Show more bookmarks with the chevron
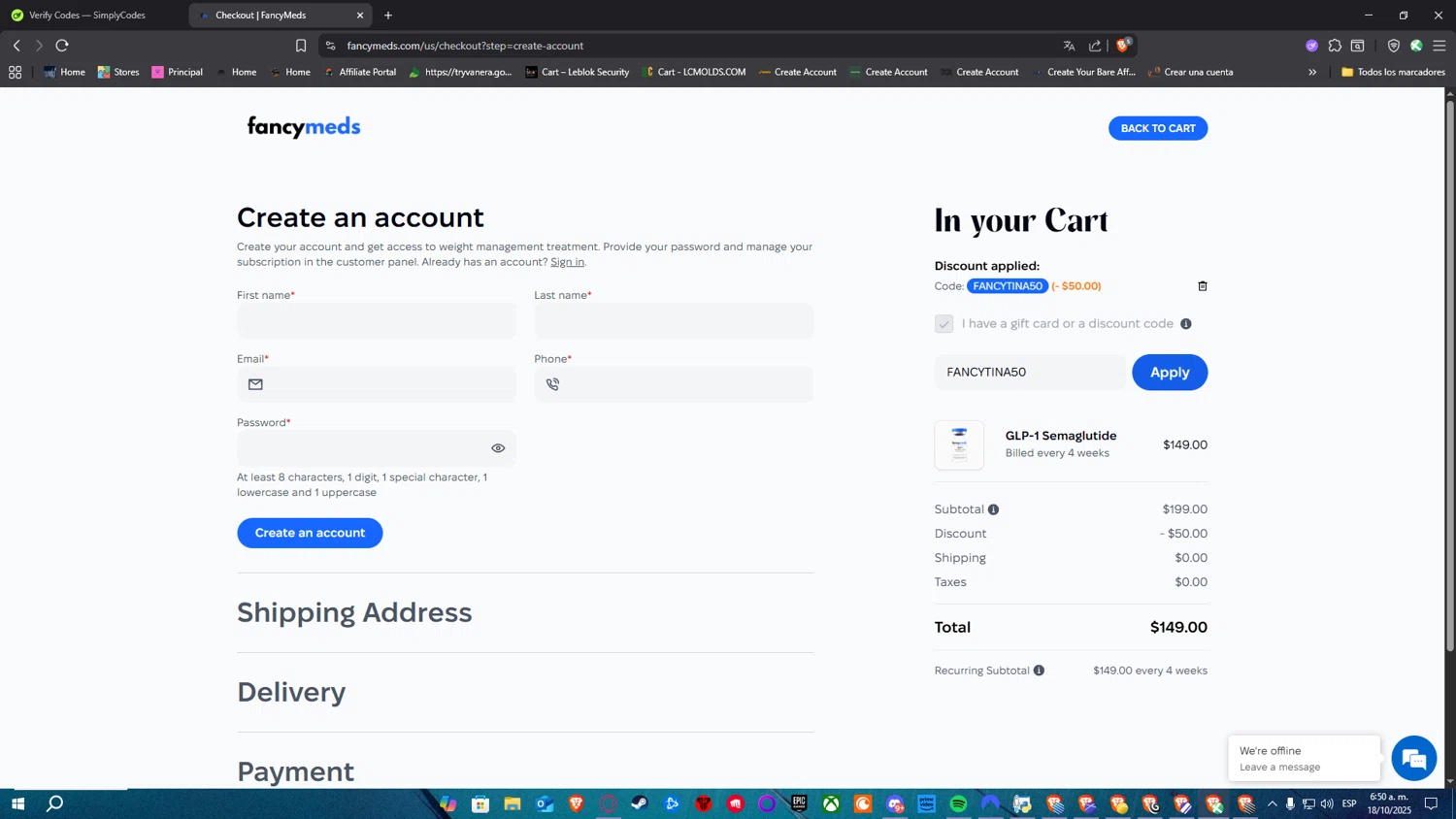 click(1312, 72)
